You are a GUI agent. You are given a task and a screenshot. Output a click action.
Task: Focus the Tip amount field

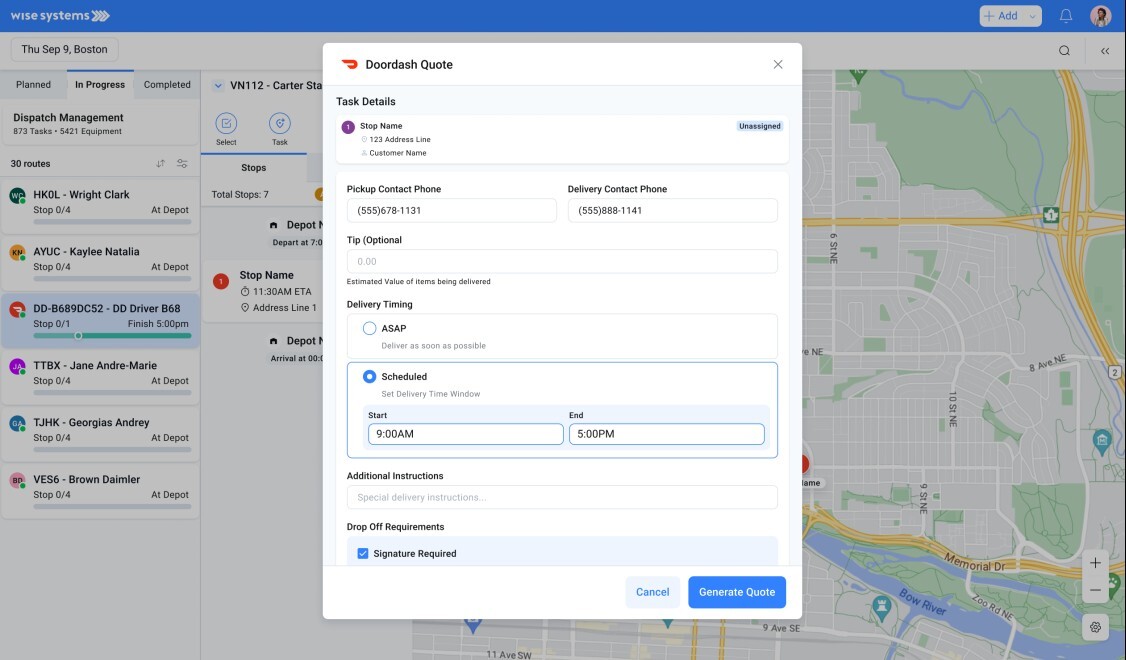562,261
